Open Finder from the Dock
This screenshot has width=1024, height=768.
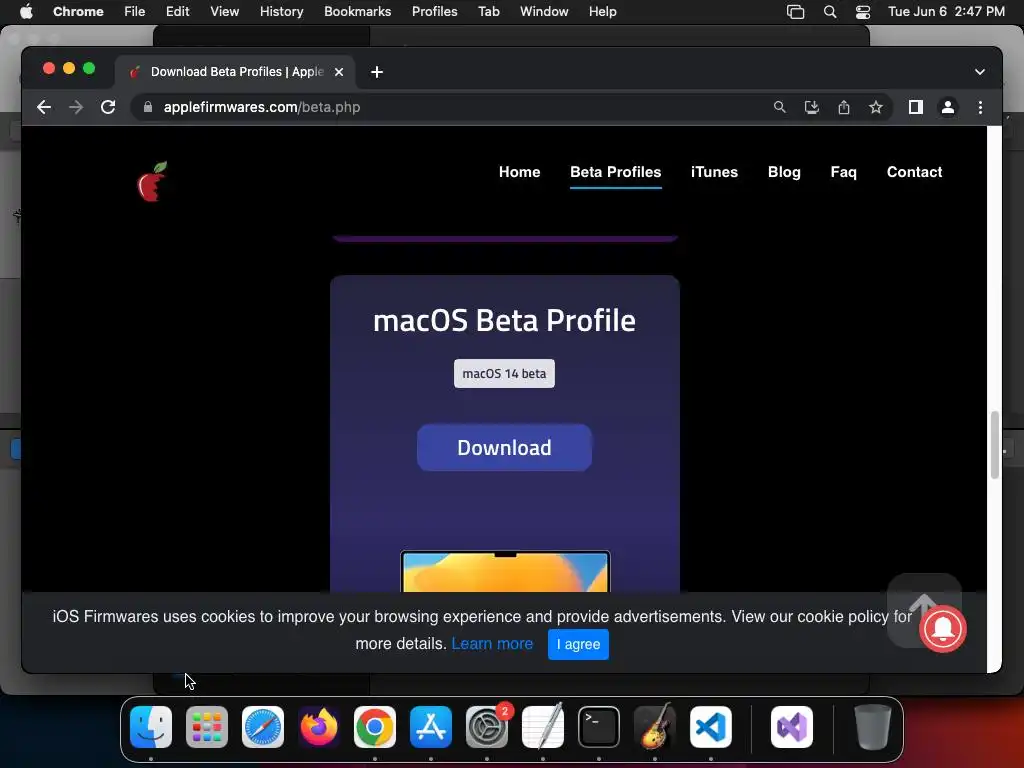pyautogui.click(x=151, y=727)
